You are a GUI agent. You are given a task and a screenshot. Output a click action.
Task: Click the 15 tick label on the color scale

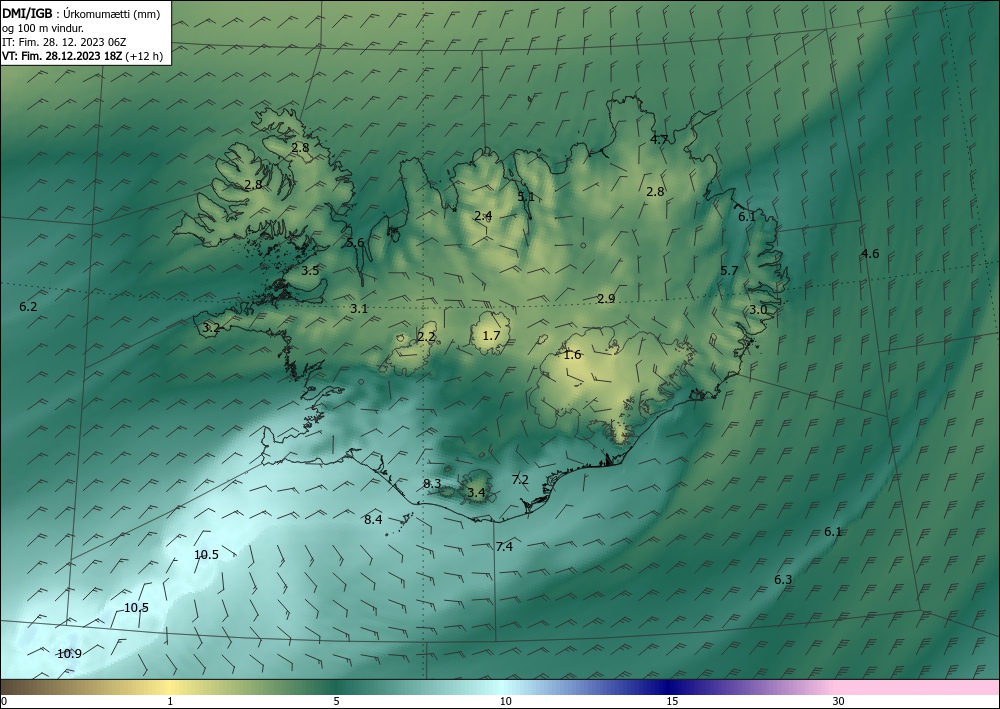tap(672, 701)
